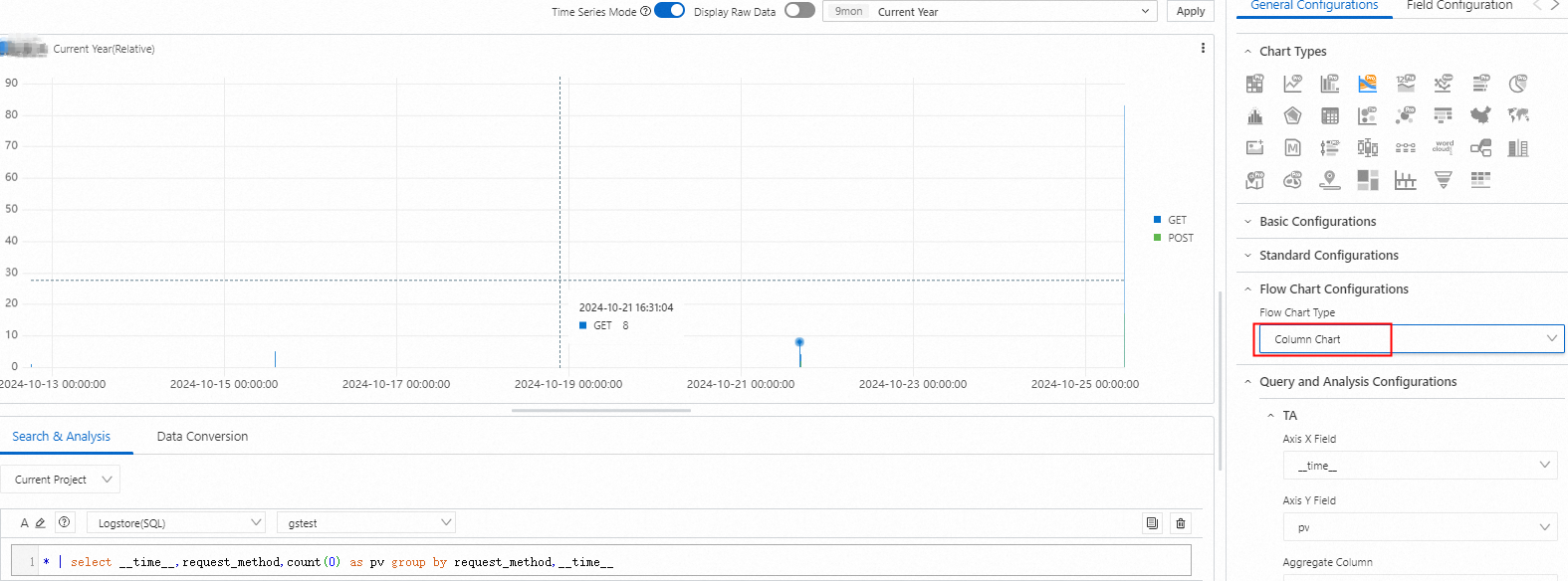
Task: Select the Markdown M chart type
Action: click(x=1292, y=148)
